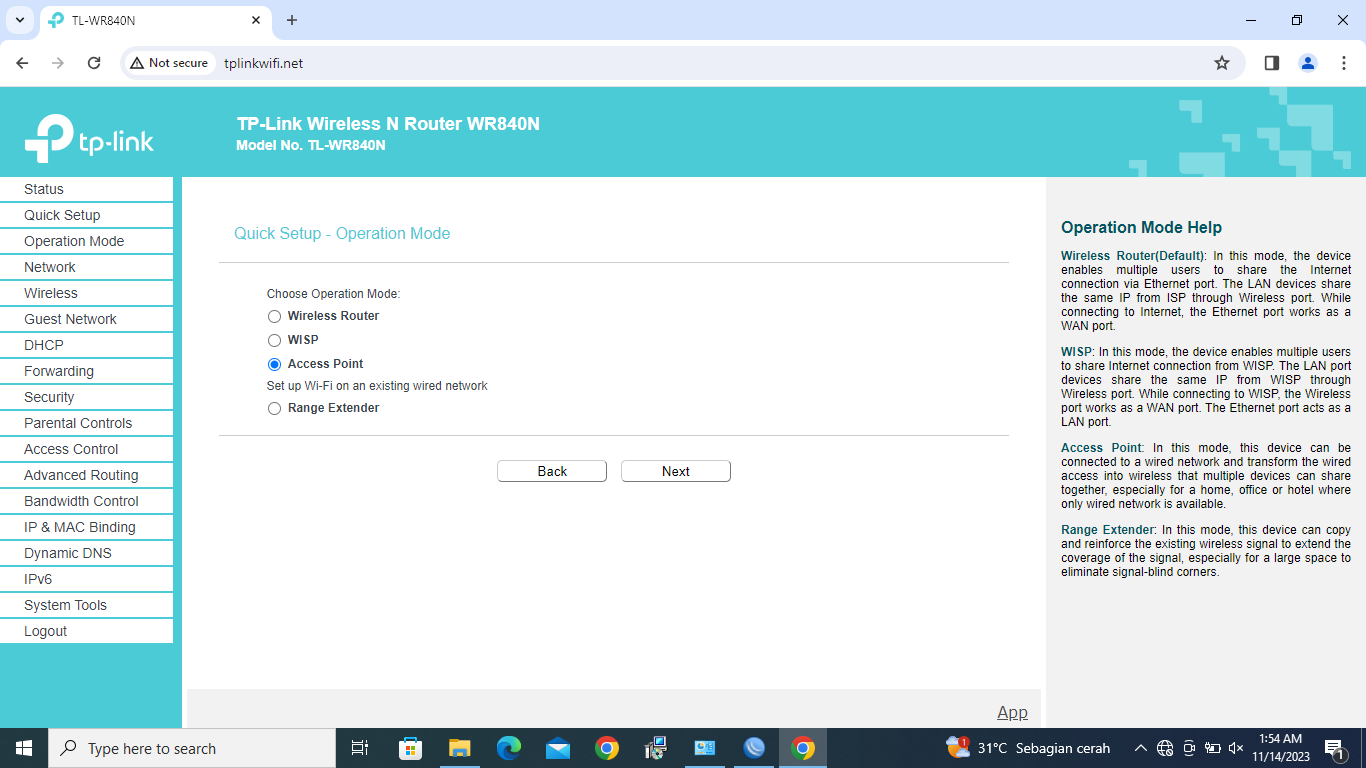Screen dimensions: 1366x768
Task: Close the TL-WR840N tab
Action: tap(256, 20)
